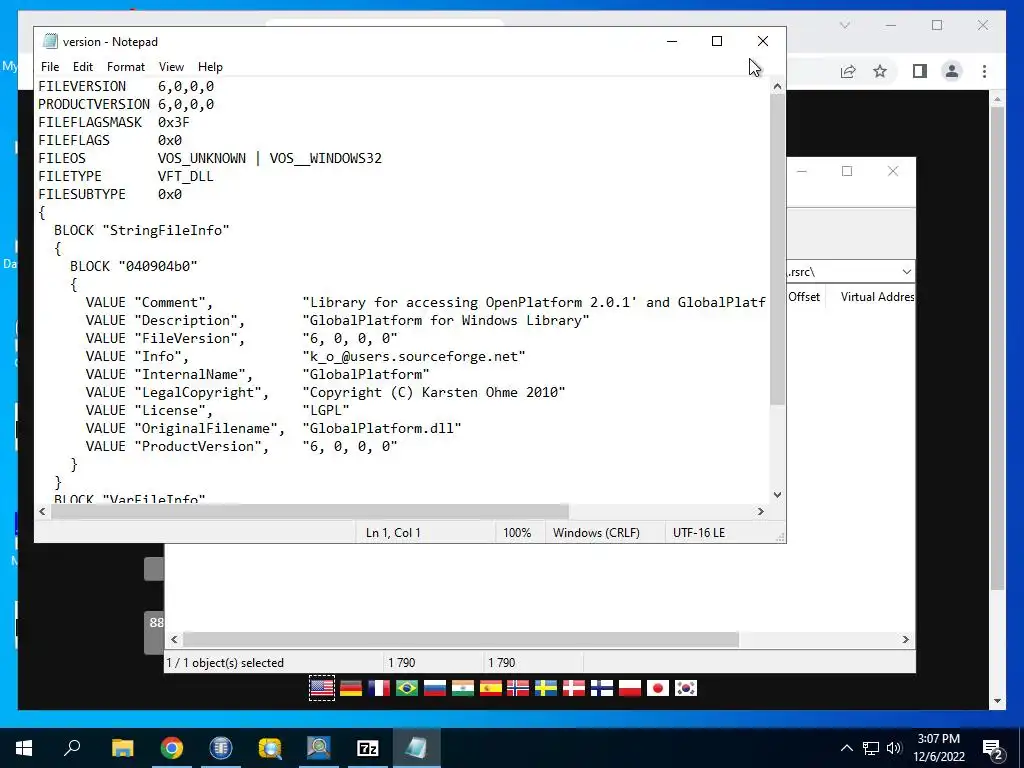
Task: Click the Offset column header
Action: 804,296
